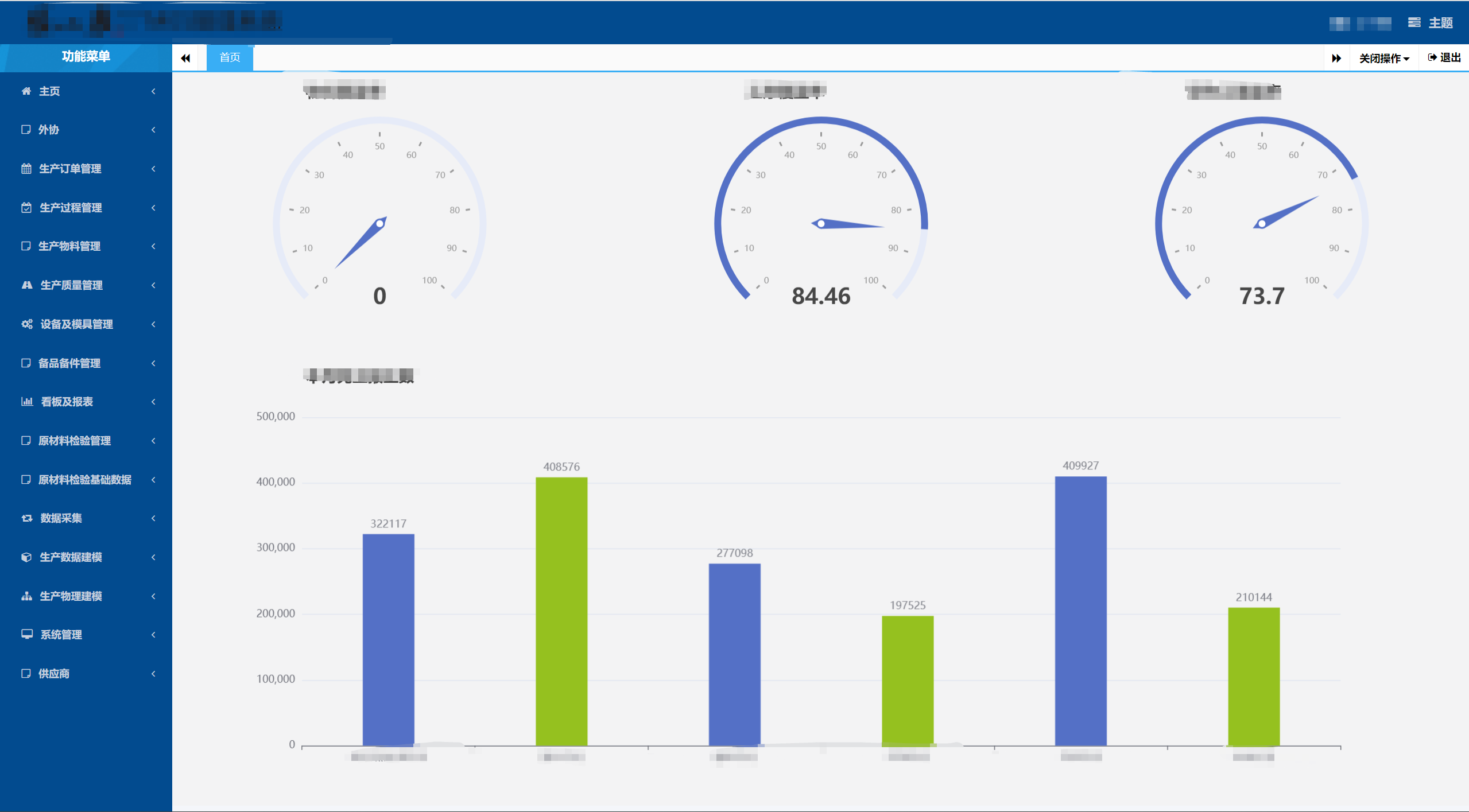
Task: Switch to the 首页 tab
Action: tap(230, 57)
